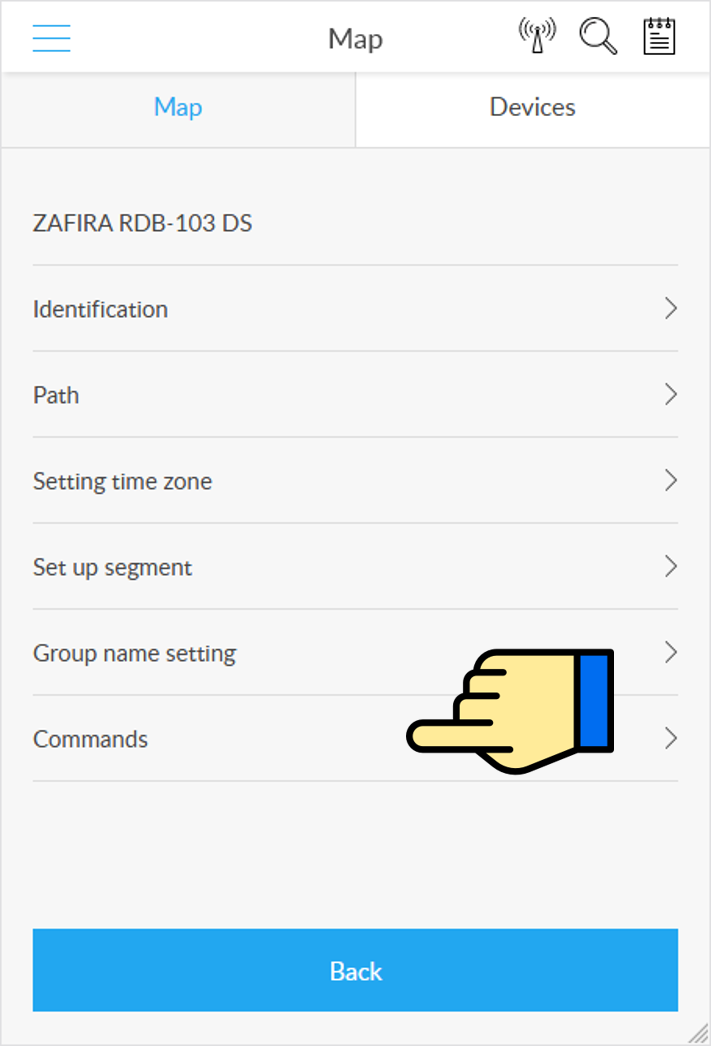Open search with the magnifier icon
The height and width of the screenshot is (1046, 711).
click(598, 36)
